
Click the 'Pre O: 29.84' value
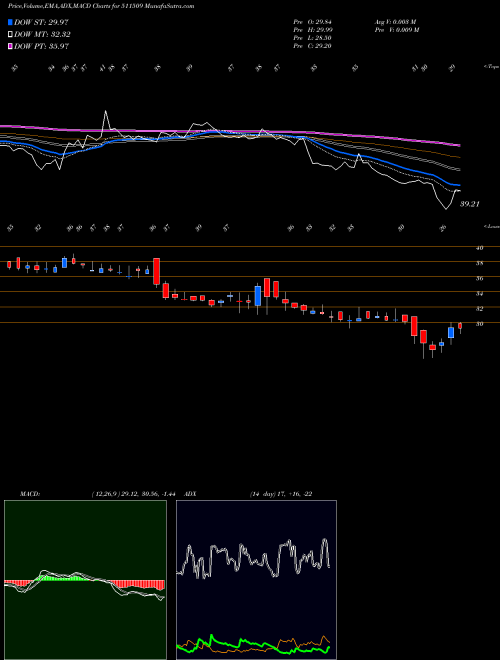pyautogui.click(x=313, y=22)
